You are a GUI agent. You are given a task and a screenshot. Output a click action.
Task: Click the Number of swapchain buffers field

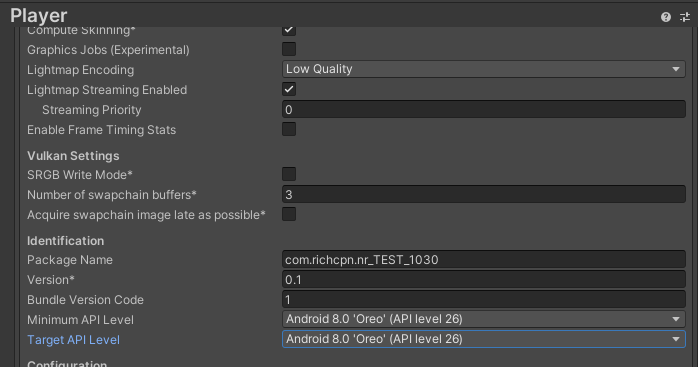point(484,195)
